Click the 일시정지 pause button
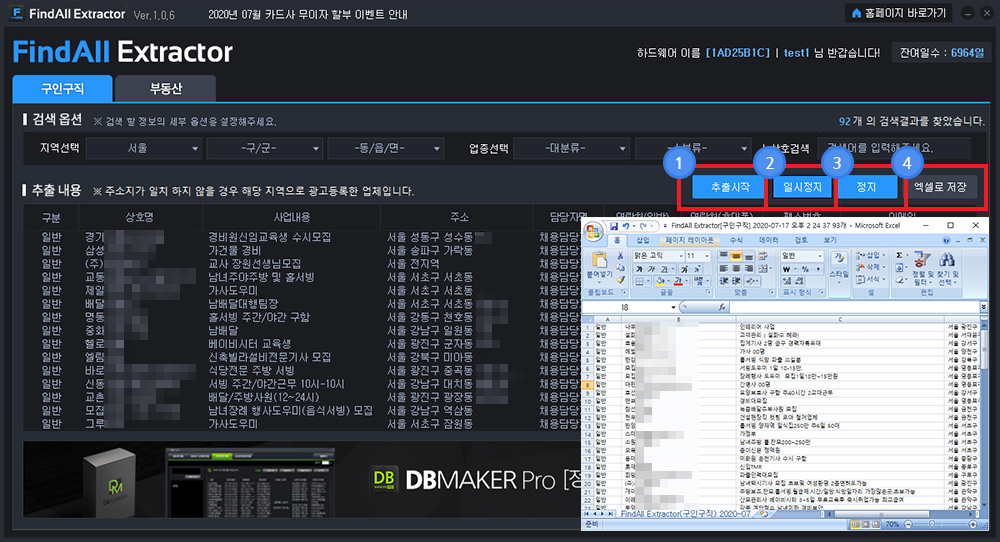The height and width of the screenshot is (542, 1000). click(x=802, y=187)
